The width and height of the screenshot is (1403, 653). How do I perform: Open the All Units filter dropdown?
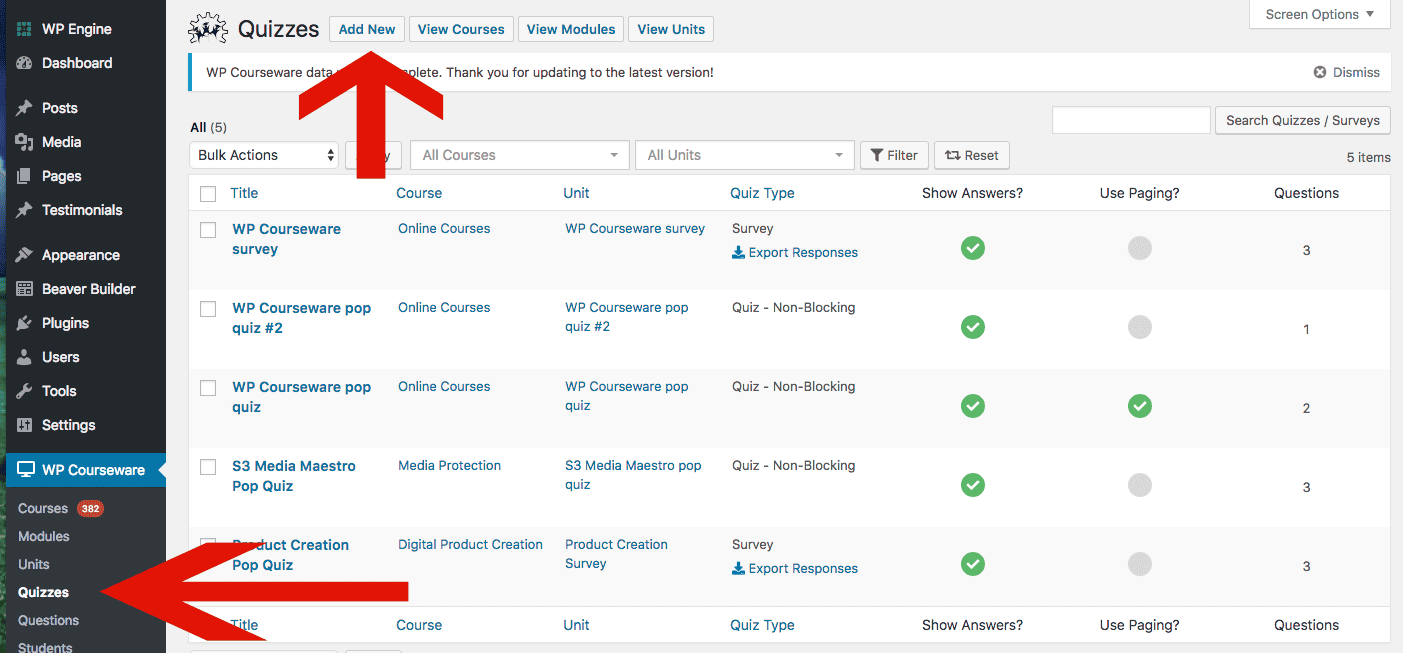pyautogui.click(x=744, y=155)
